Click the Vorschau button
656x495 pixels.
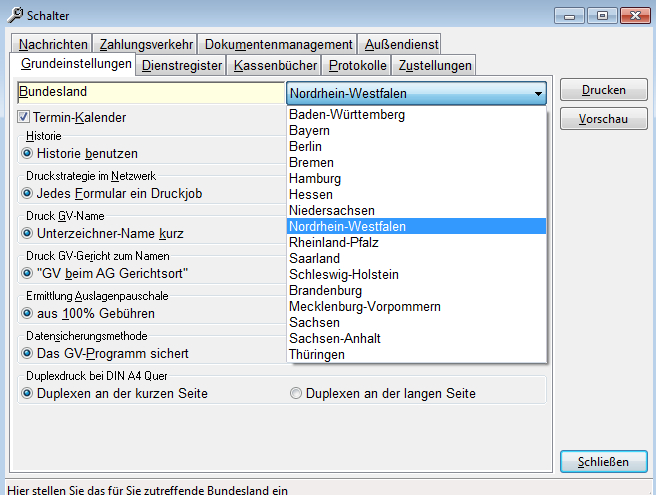click(602, 120)
